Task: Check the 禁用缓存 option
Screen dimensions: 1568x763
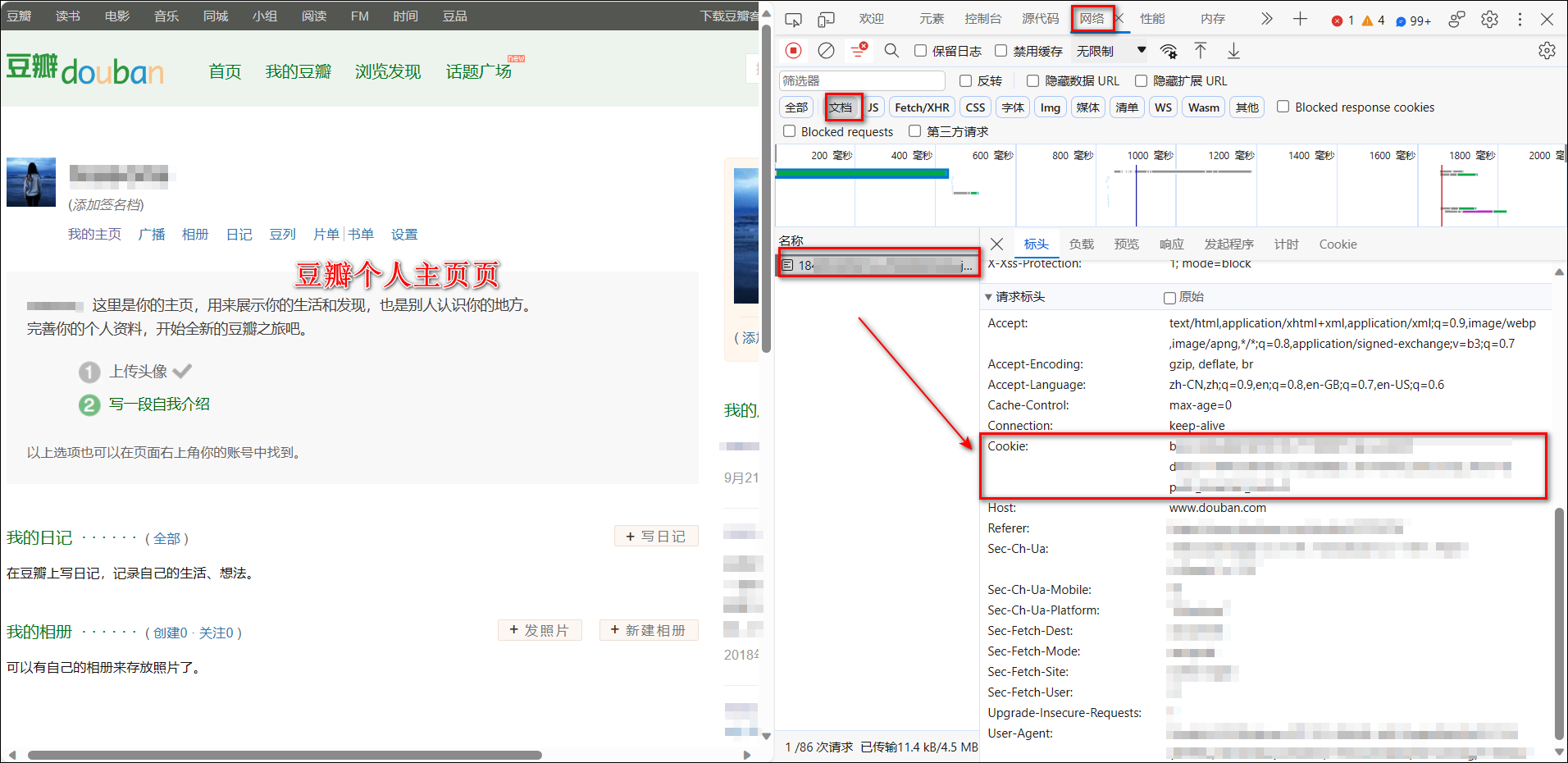Action: pos(1001,51)
